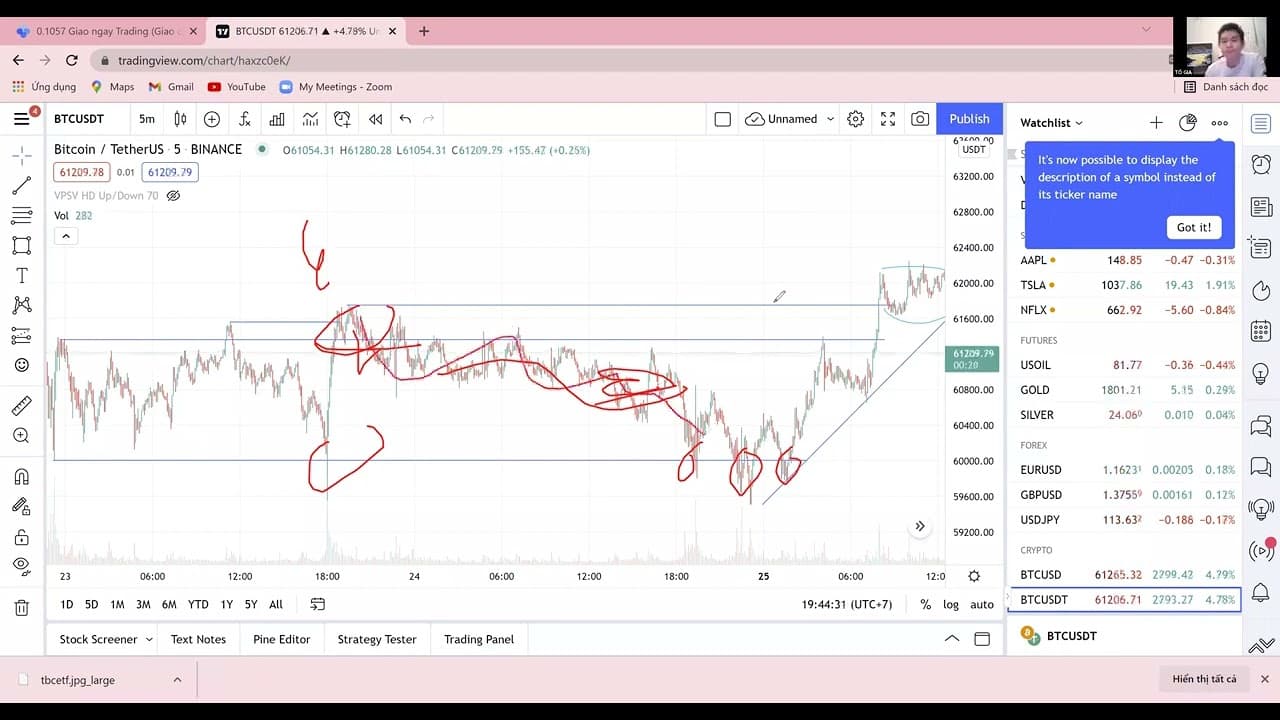Open the financials bar chart icon

tap(277, 119)
